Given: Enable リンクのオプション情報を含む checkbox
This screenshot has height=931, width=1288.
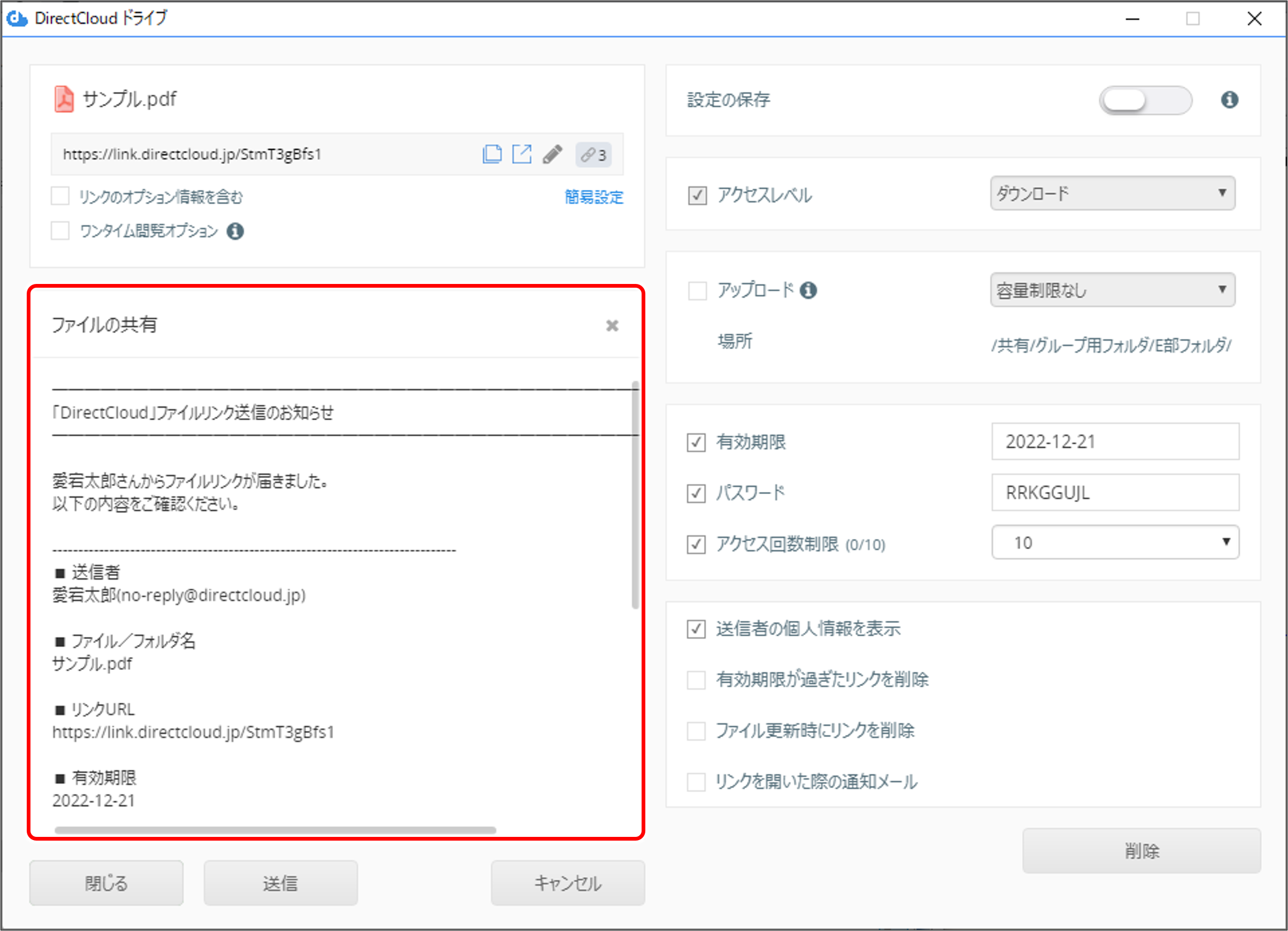Looking at the screenshot, I should coord(60,196).
